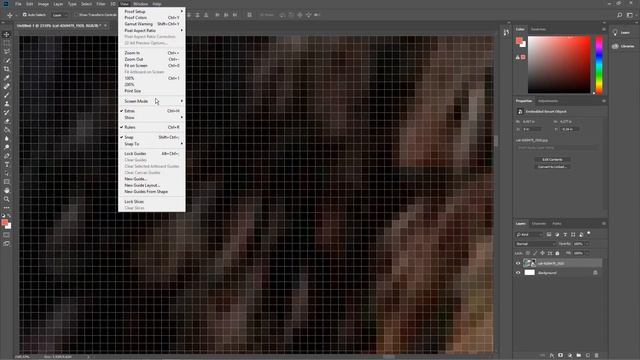Switch to the Adjustments tab
The height and width of the screenshot is (360, 640).
coord(548,101)
